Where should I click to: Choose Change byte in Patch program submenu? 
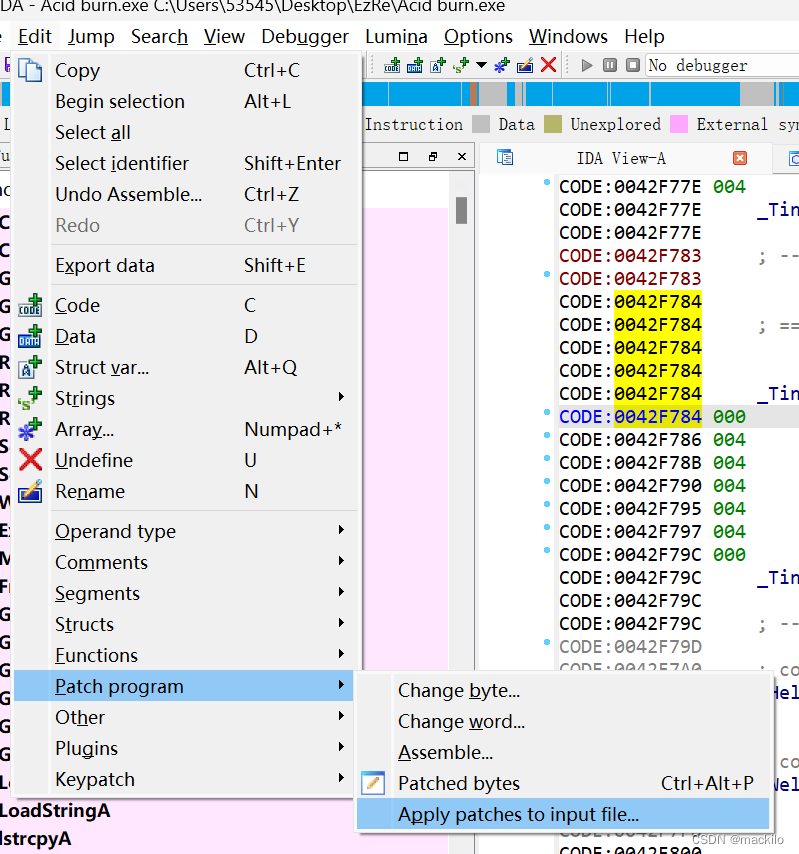click(x=563, y=690)
